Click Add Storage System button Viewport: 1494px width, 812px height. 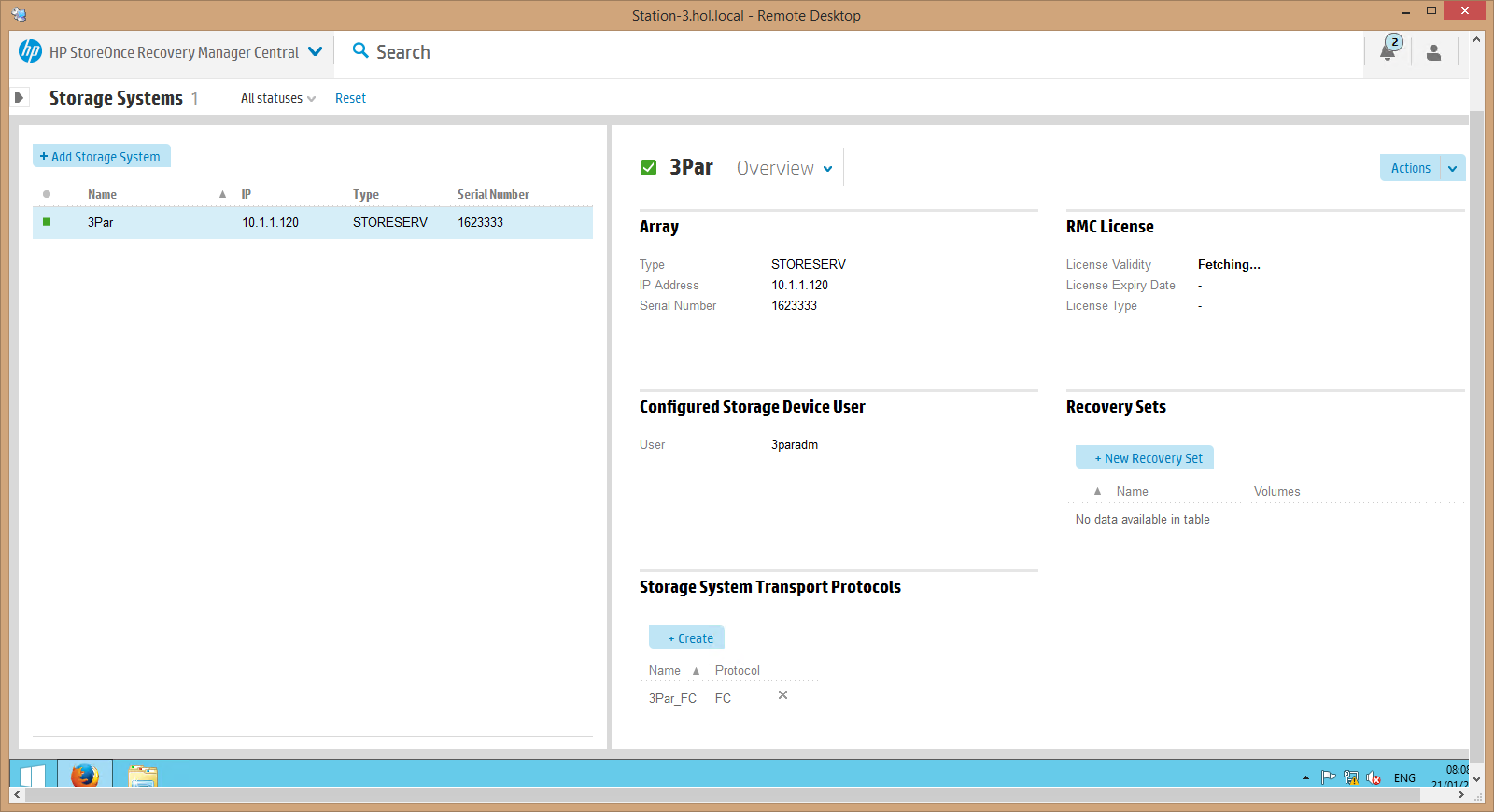pos(101,156)
